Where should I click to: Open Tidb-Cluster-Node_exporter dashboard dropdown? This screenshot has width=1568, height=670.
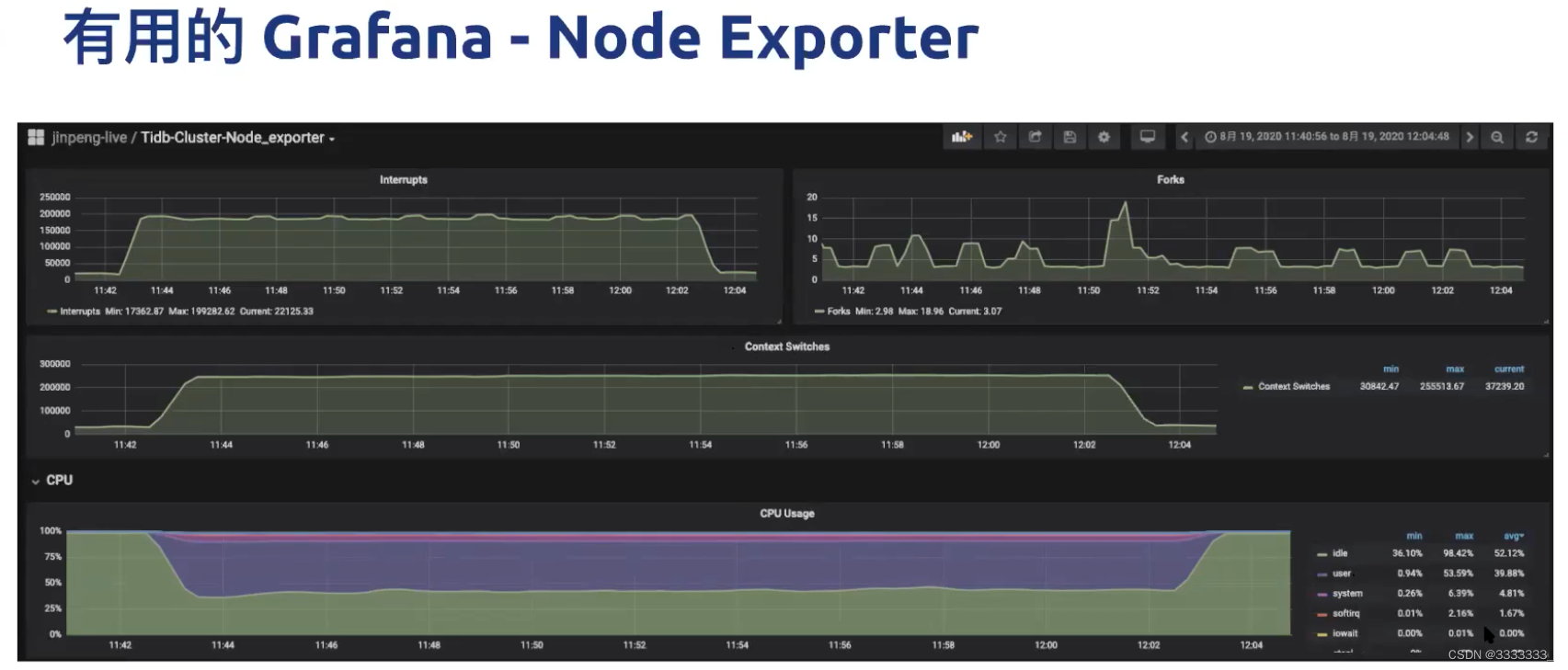pyautogui.click(x=238, y=138)
